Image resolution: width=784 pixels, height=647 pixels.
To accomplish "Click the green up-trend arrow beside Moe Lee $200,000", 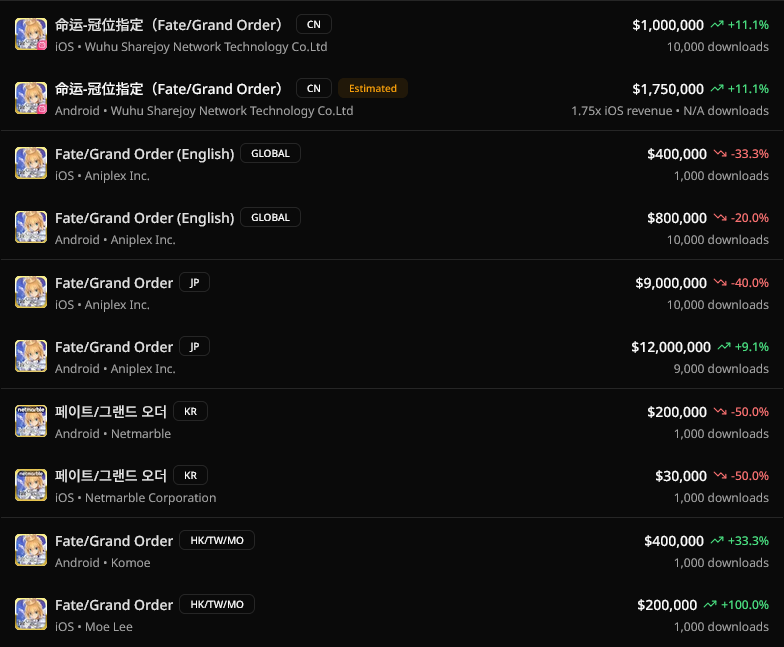I will 710,604.
